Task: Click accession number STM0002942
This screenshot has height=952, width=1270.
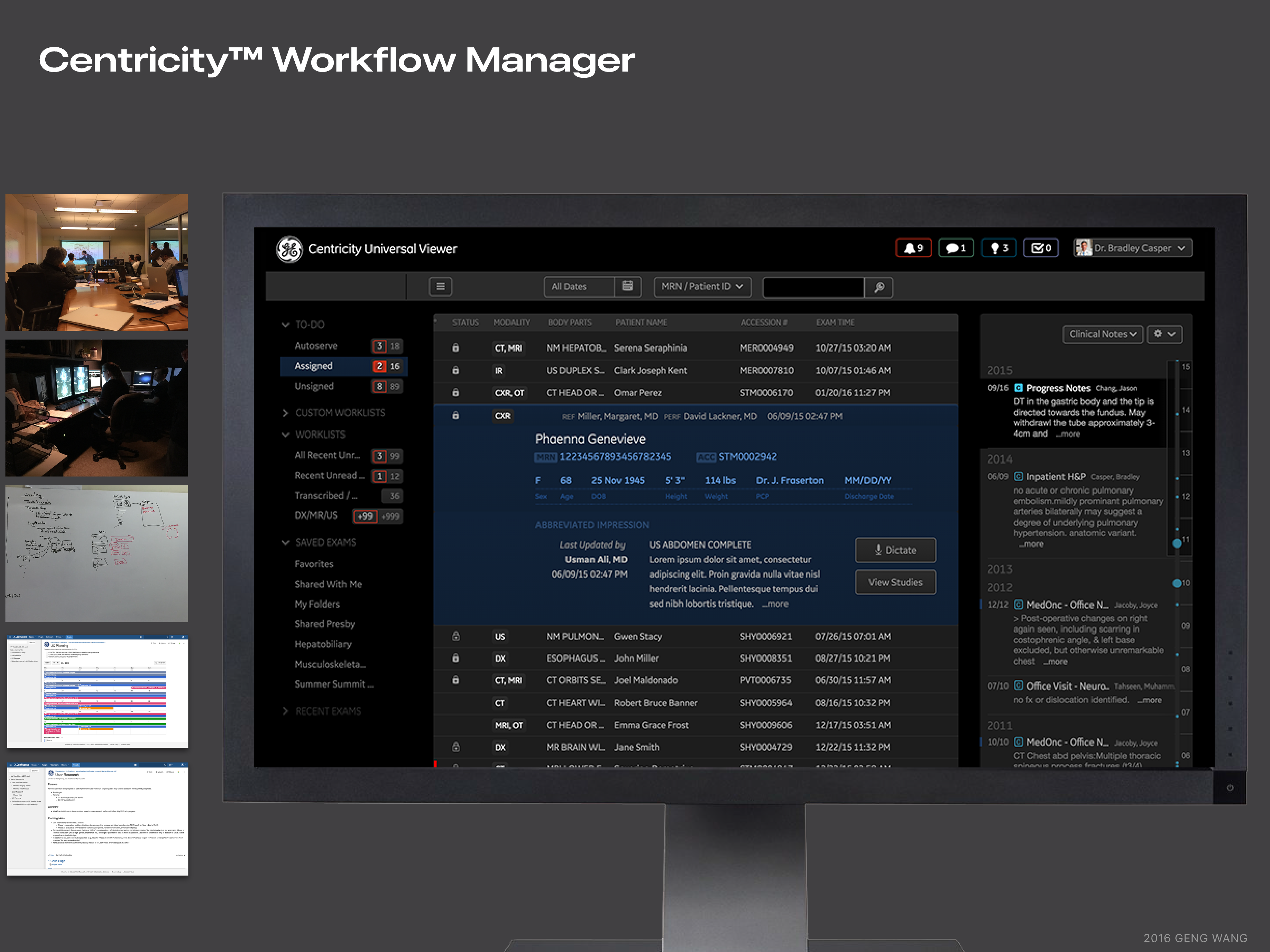Action: 747,457
